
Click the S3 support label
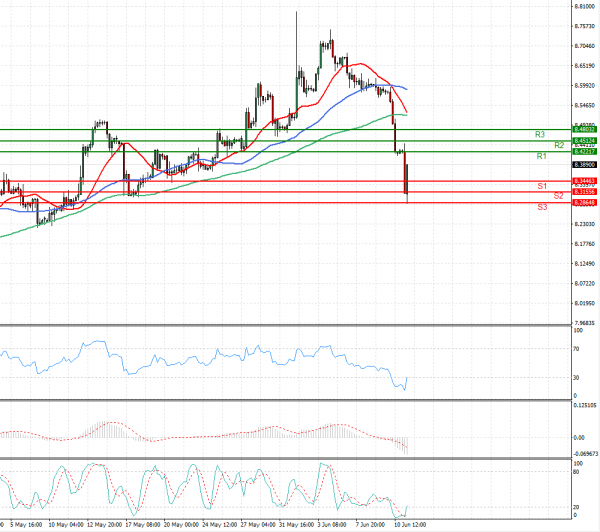tap(542, 207)
